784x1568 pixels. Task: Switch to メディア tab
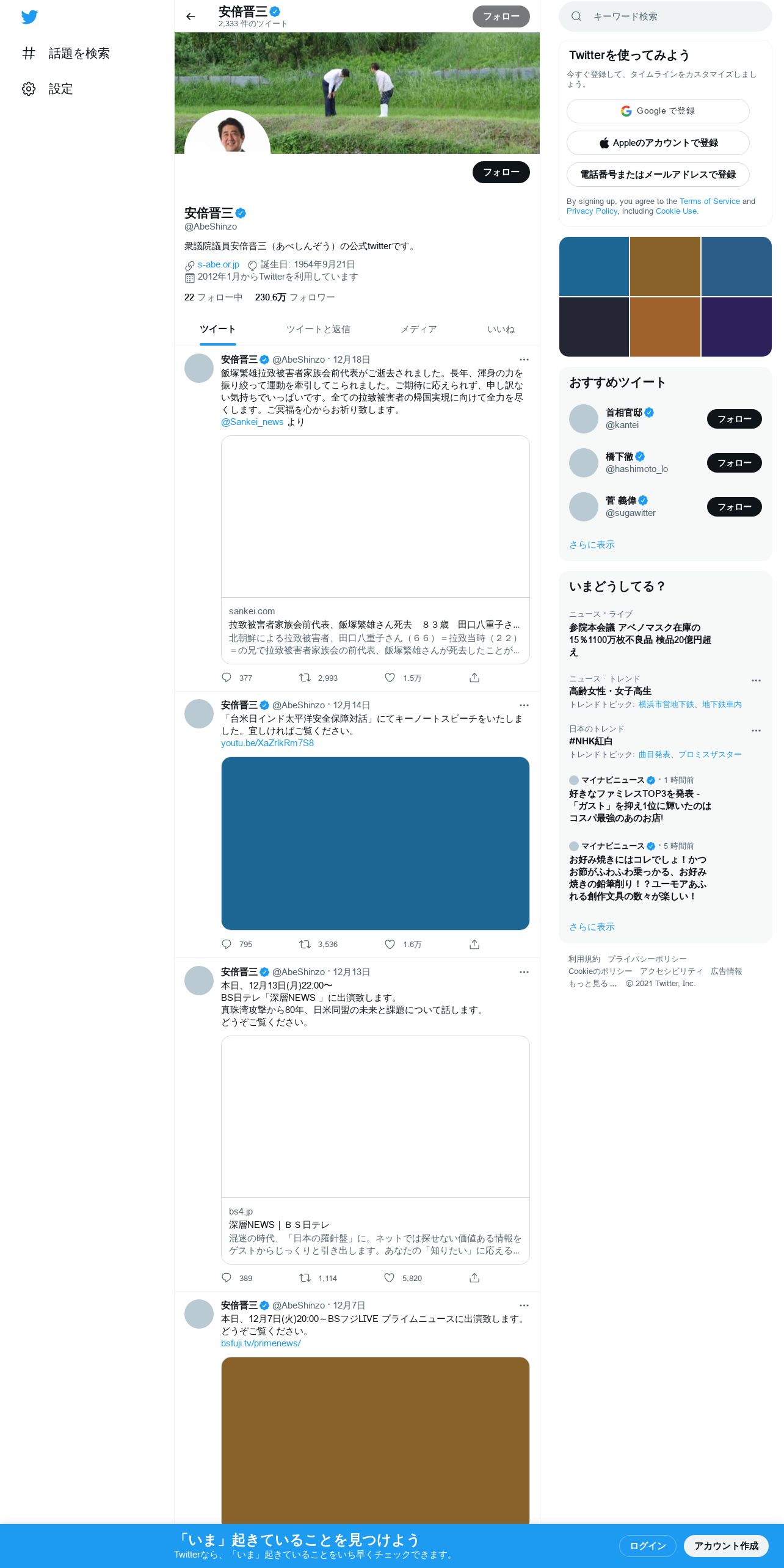(x=419, y=330)
